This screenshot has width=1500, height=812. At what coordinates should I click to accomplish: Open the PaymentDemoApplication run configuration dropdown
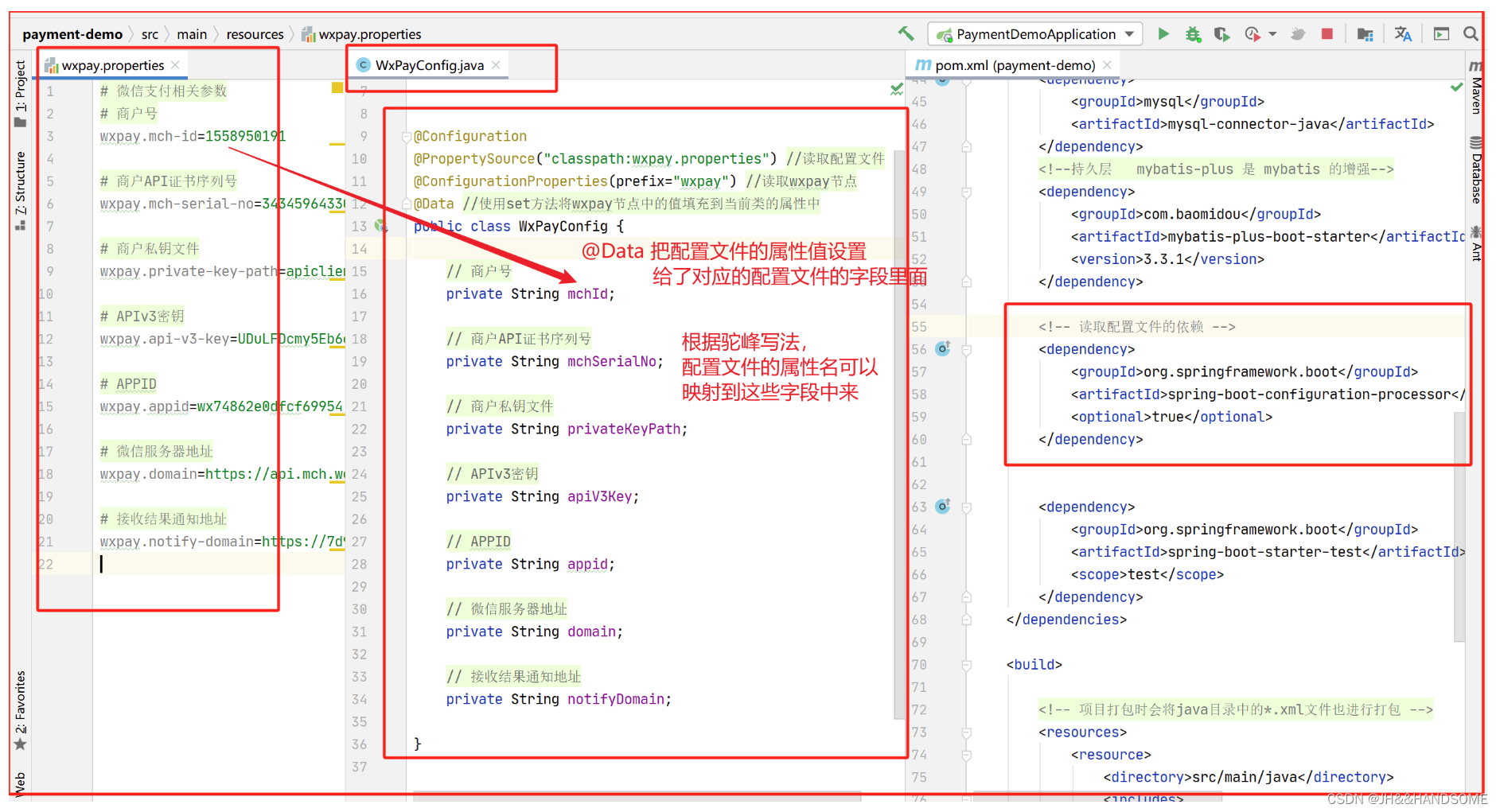pyautogui.click(x=1035, y=34)
